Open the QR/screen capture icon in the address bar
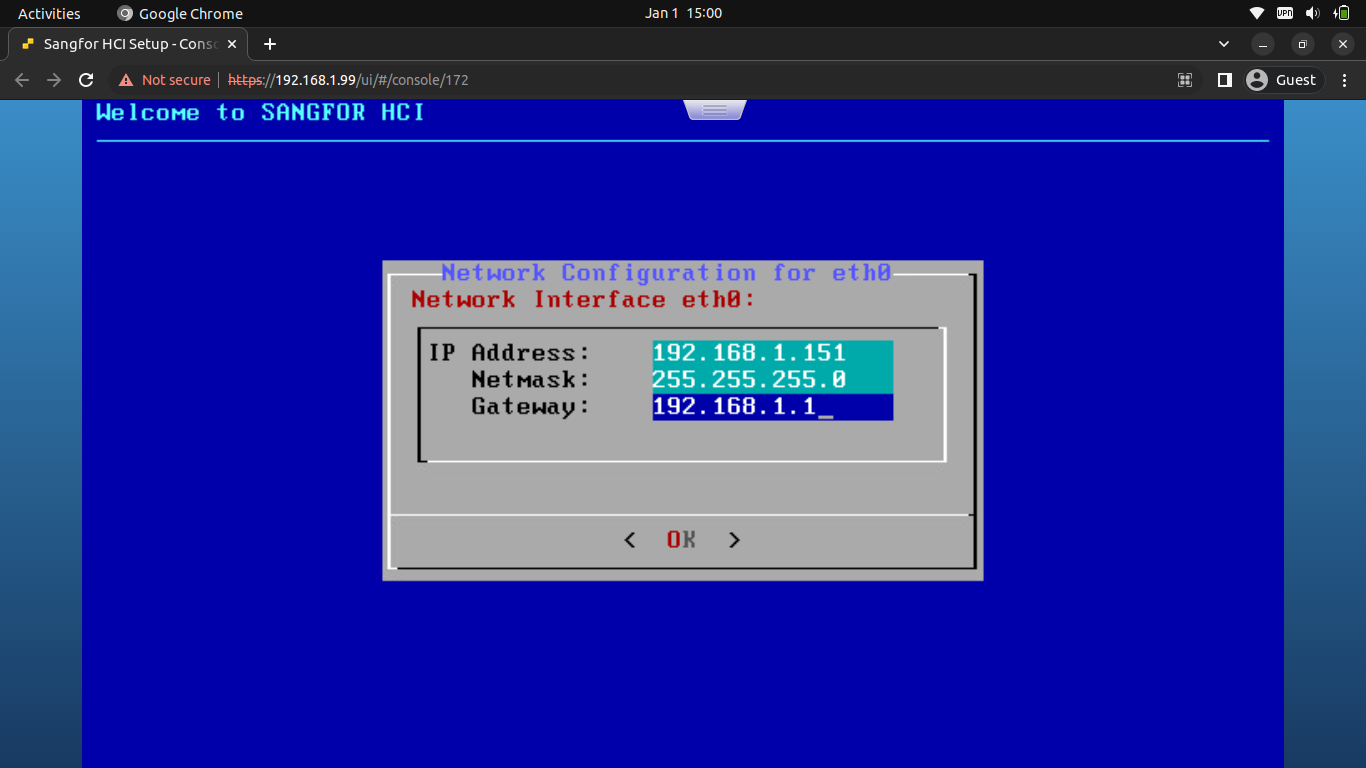1366x768 pixels. point(1185,80)
